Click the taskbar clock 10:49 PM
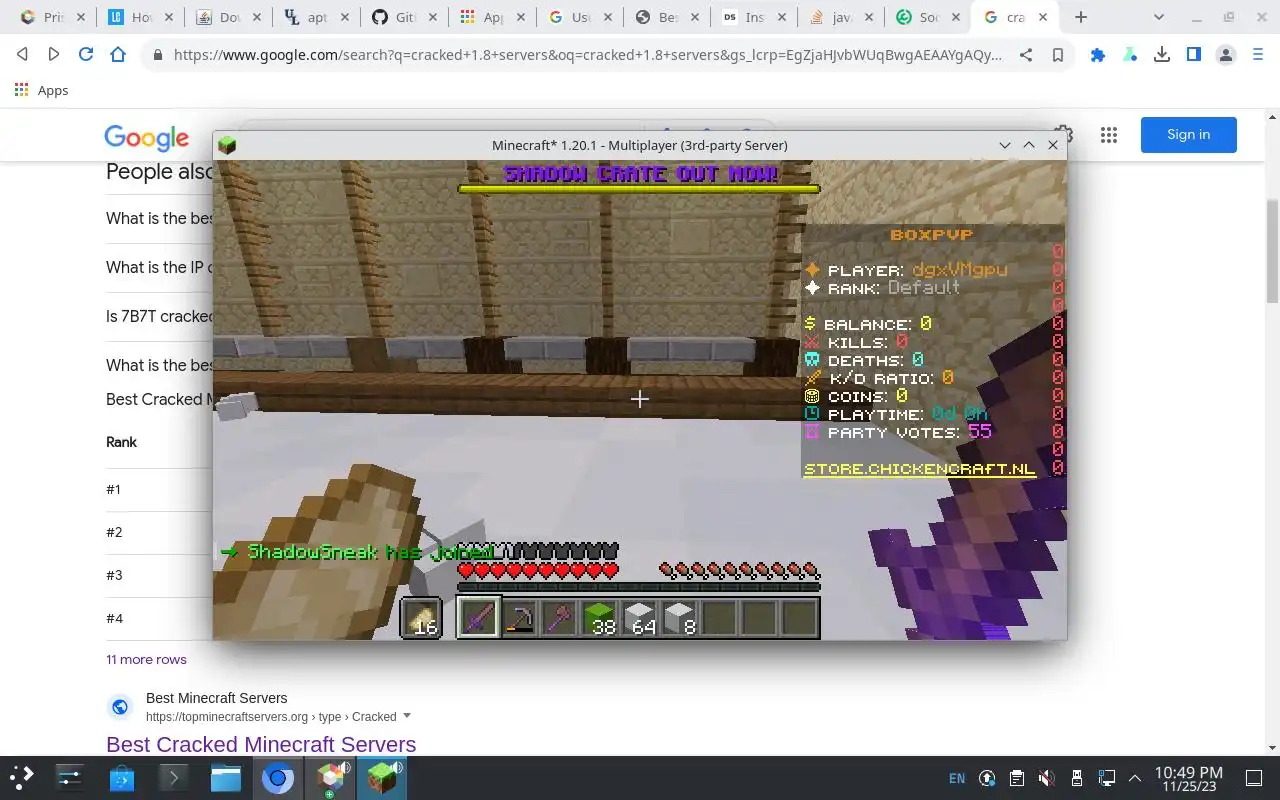The height and width of the screenshot is (800, 1280). pos(1188,778)
